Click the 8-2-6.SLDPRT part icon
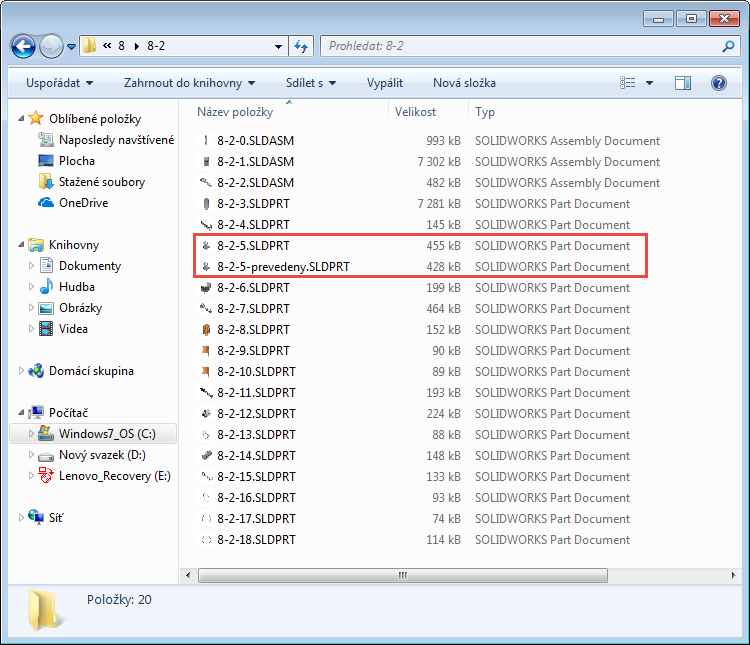This screenshot has width=750, height=645. coord(206,288)
